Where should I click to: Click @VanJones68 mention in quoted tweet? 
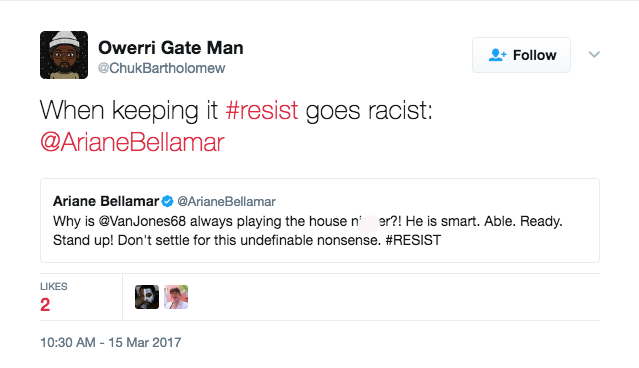coord(142,221)
